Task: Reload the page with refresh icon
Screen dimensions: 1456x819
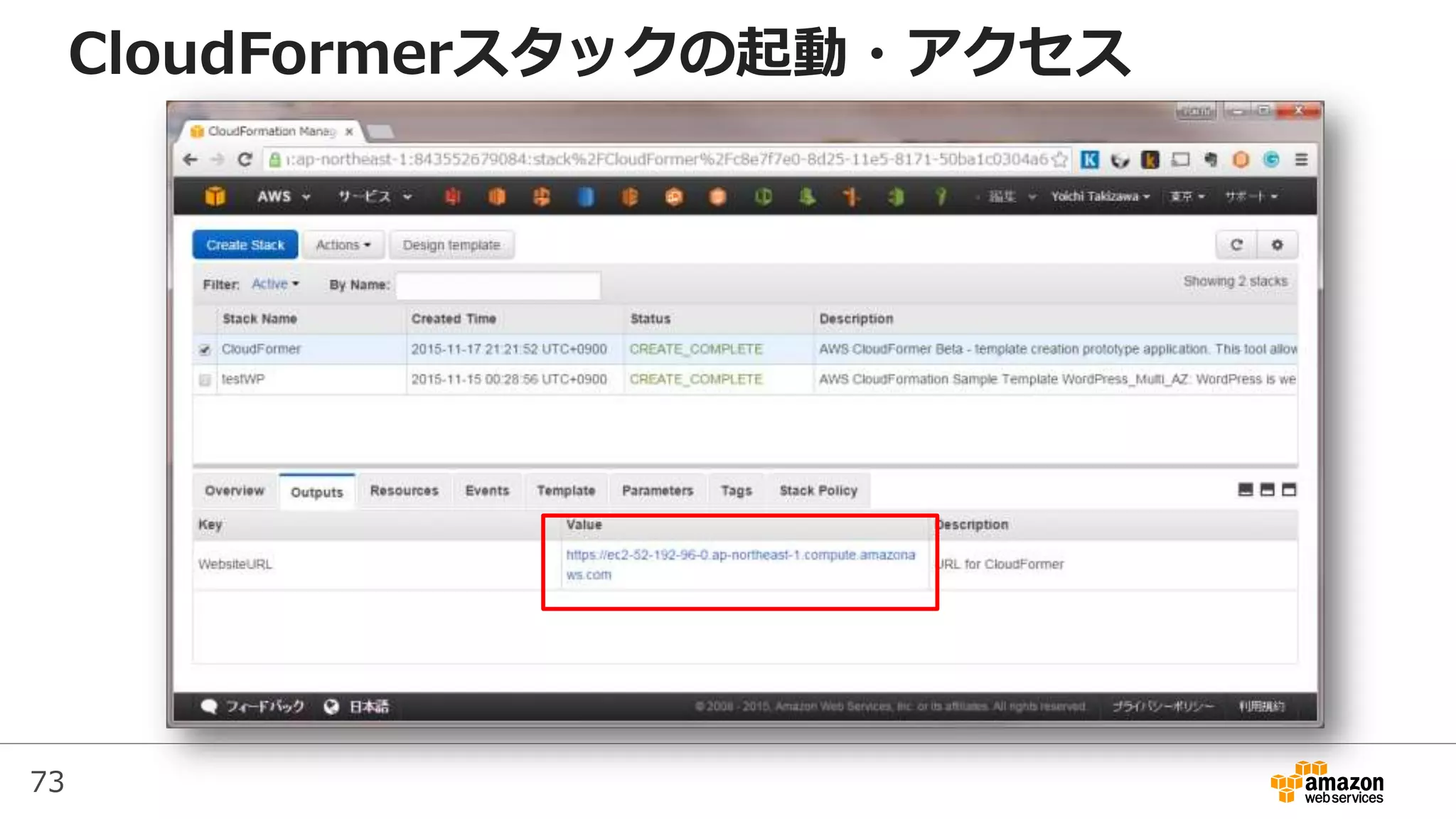Action: (245, 159)
